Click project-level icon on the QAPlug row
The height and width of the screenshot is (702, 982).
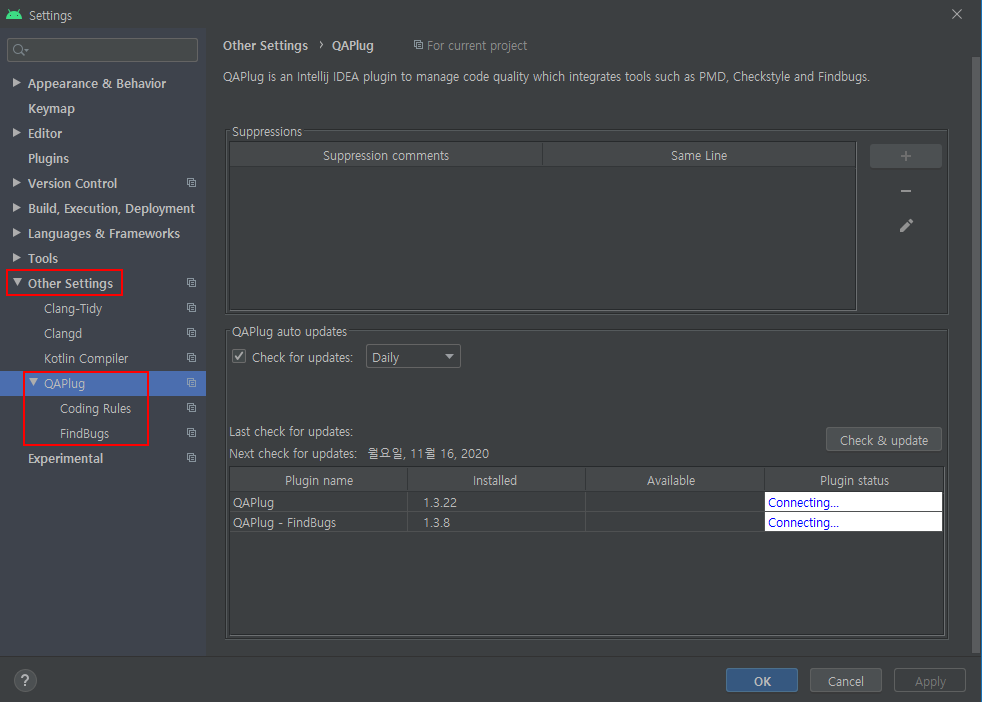click(192, 383)
